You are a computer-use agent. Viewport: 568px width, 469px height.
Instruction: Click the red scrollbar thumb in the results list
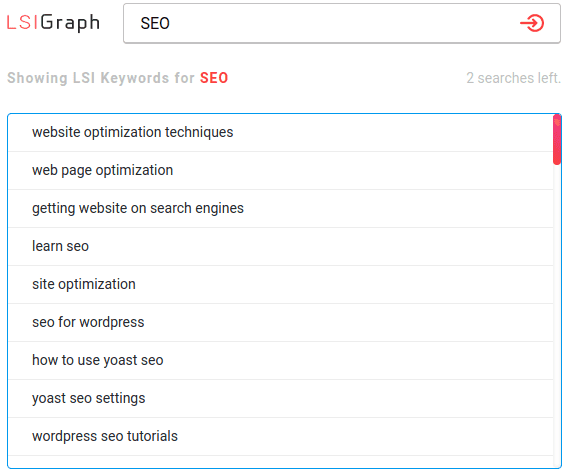tap(557, 139)
